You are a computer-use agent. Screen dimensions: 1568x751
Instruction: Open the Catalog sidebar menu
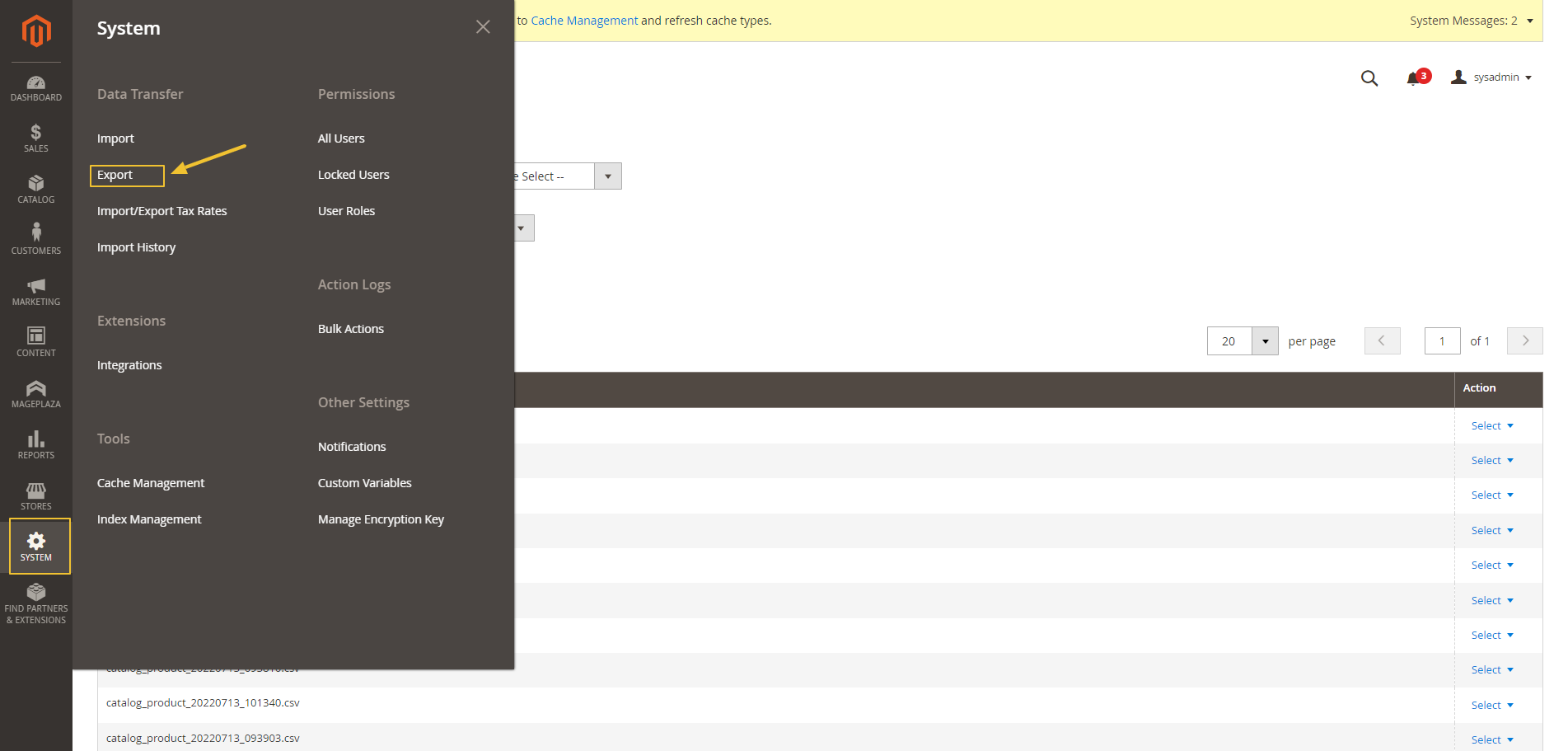36,190
